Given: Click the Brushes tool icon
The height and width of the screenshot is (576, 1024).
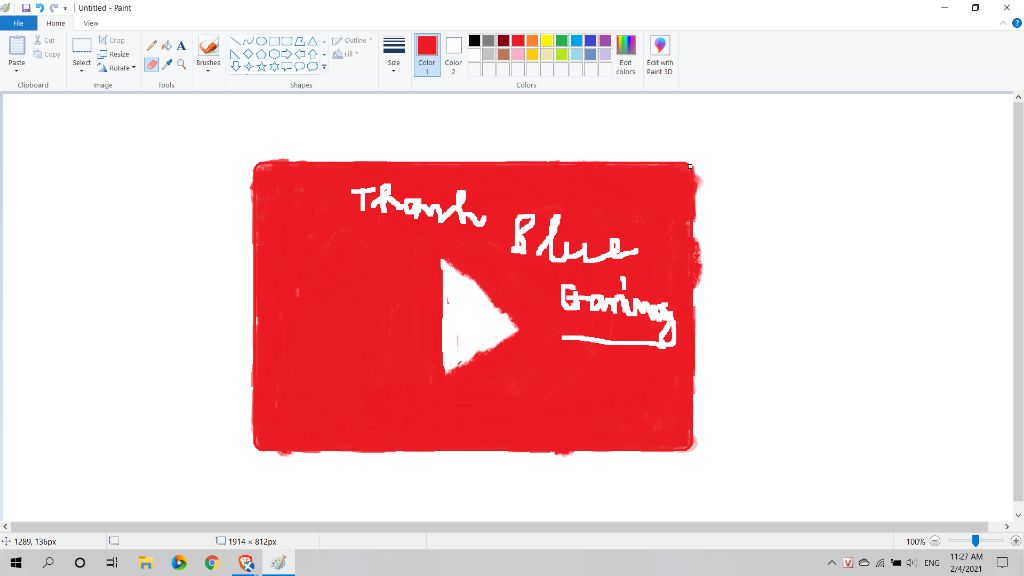Looking at the screenshot, I should pos(208,46).
